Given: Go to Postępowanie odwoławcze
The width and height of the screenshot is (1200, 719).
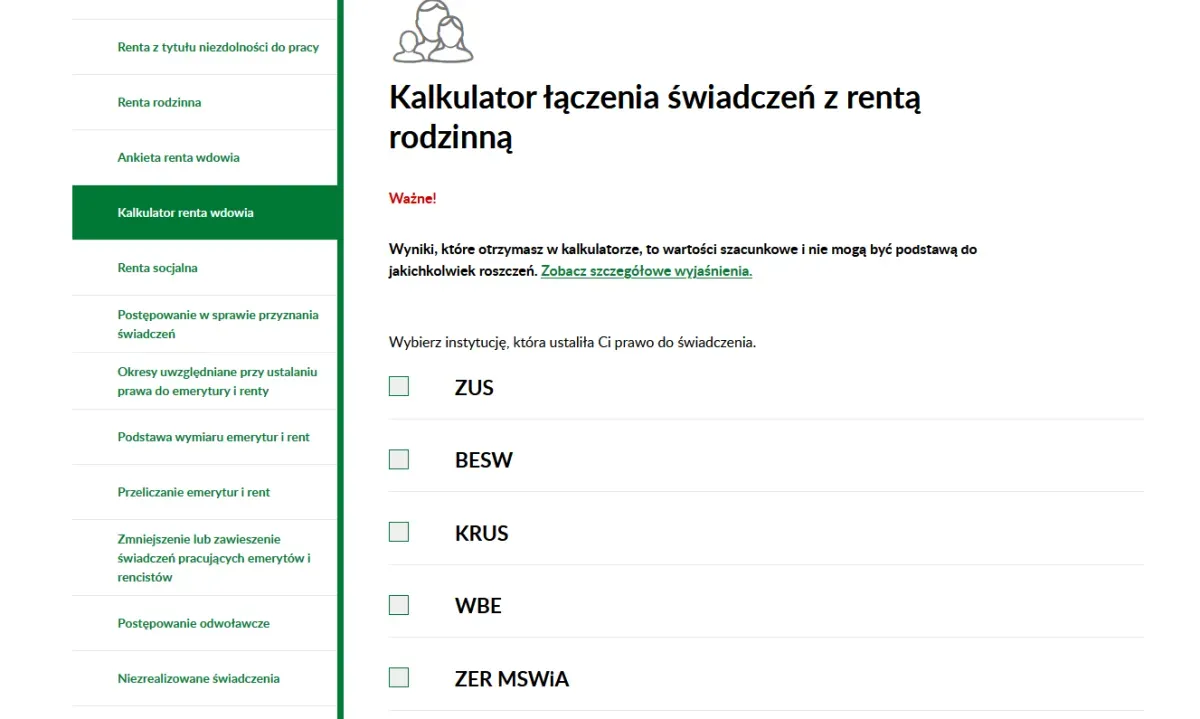Looking at the screenshot, I should tap(193, 623).
